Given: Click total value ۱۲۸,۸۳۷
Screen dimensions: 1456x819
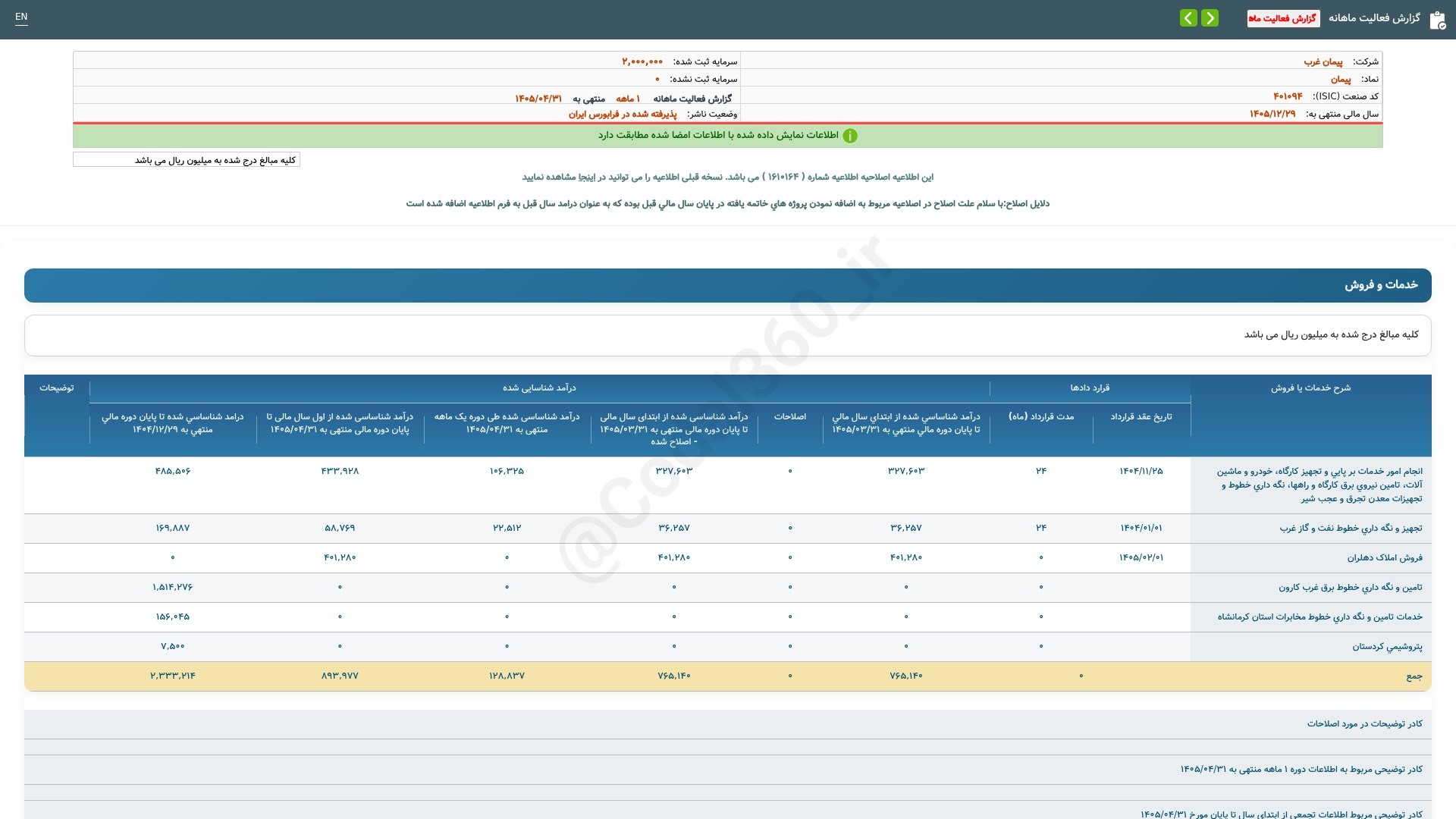Looking at the screenshot, I should [507, 676].
